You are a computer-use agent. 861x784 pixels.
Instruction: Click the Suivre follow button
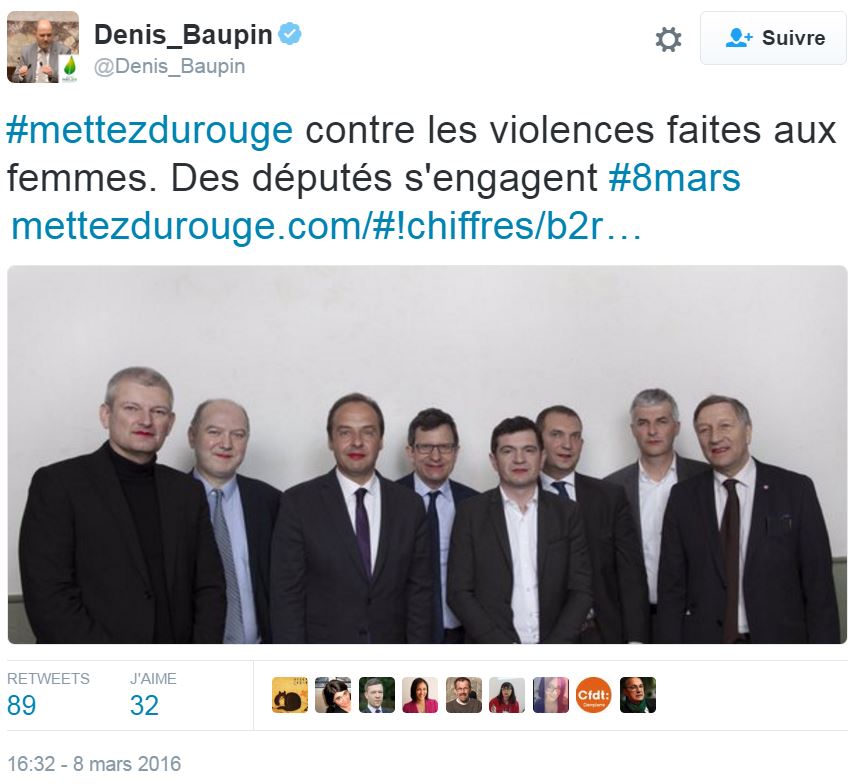(773, 38)
